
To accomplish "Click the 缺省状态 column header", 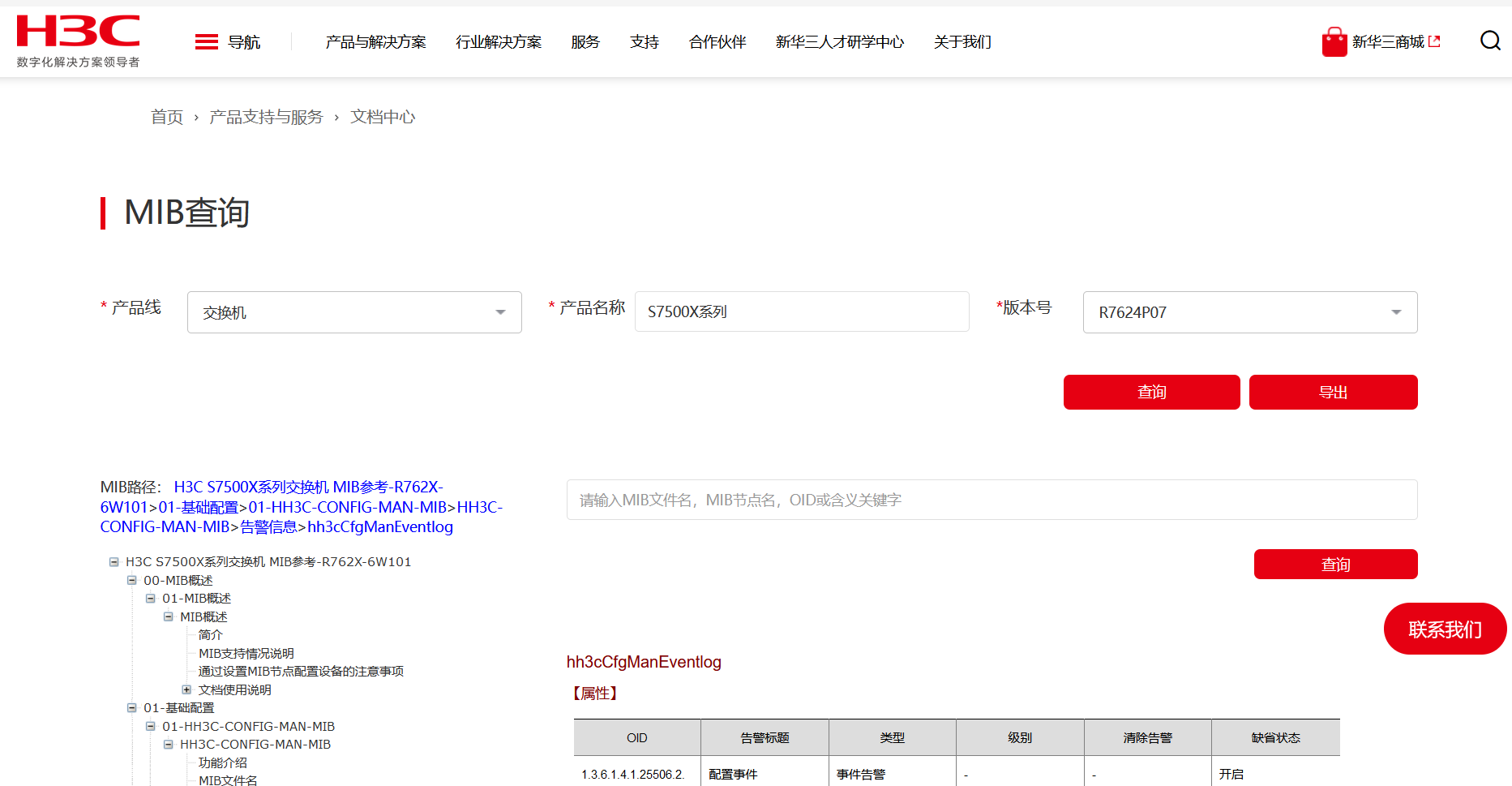I will (1276, 737).
